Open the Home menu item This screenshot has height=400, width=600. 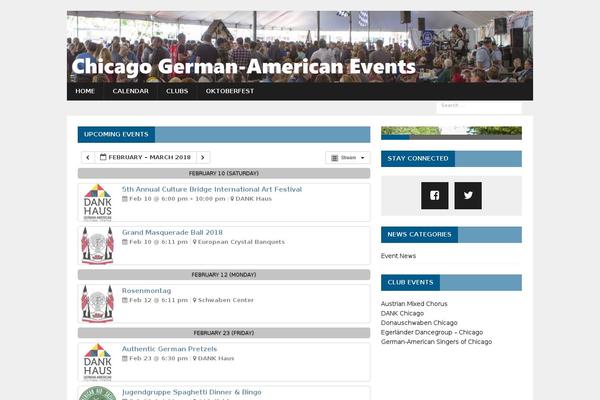point(85,91)
